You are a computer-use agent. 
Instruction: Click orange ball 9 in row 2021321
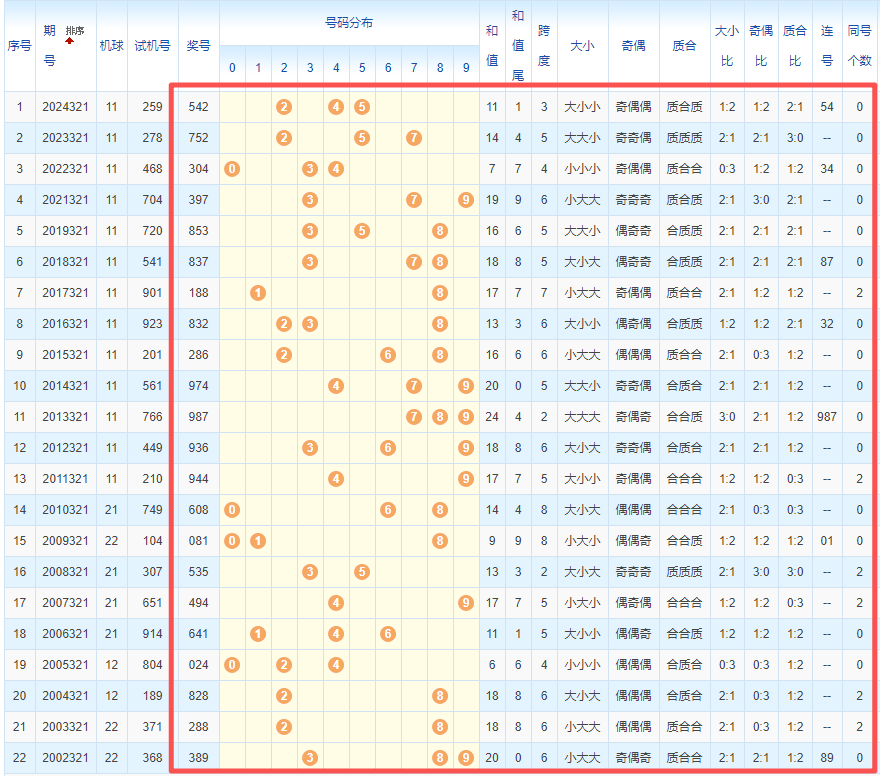(466, 200)
